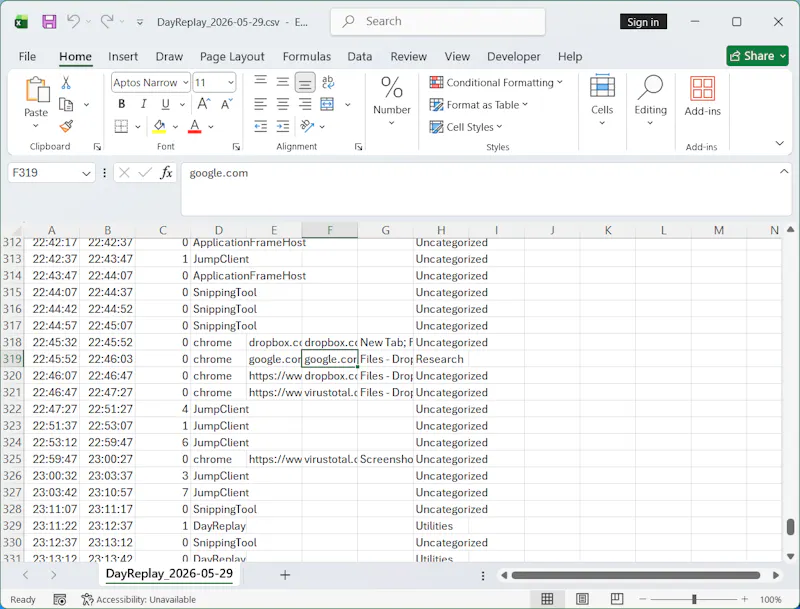Screen dimensions: 800x609
Task: Switch to Page Layout tab
Action: pyautogui.click(x=232, y=57)
